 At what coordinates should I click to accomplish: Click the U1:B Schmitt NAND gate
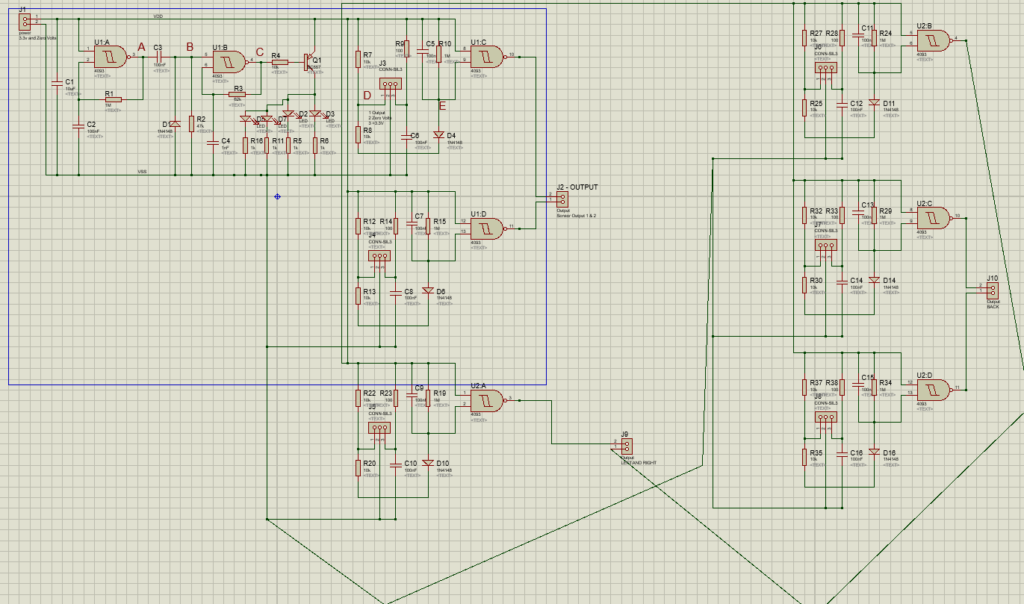coord(225,62)
